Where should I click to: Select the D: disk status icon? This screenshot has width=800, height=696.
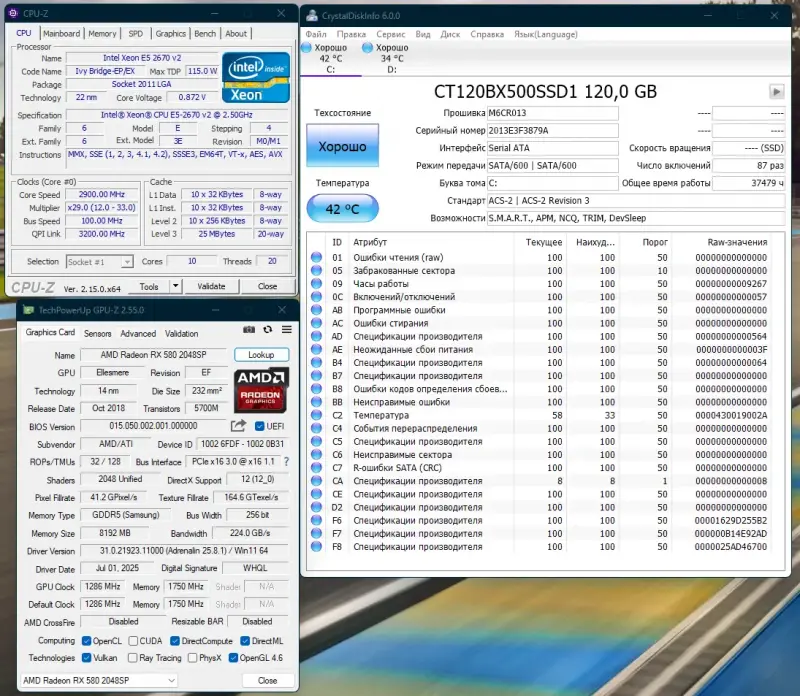(368, 48)
